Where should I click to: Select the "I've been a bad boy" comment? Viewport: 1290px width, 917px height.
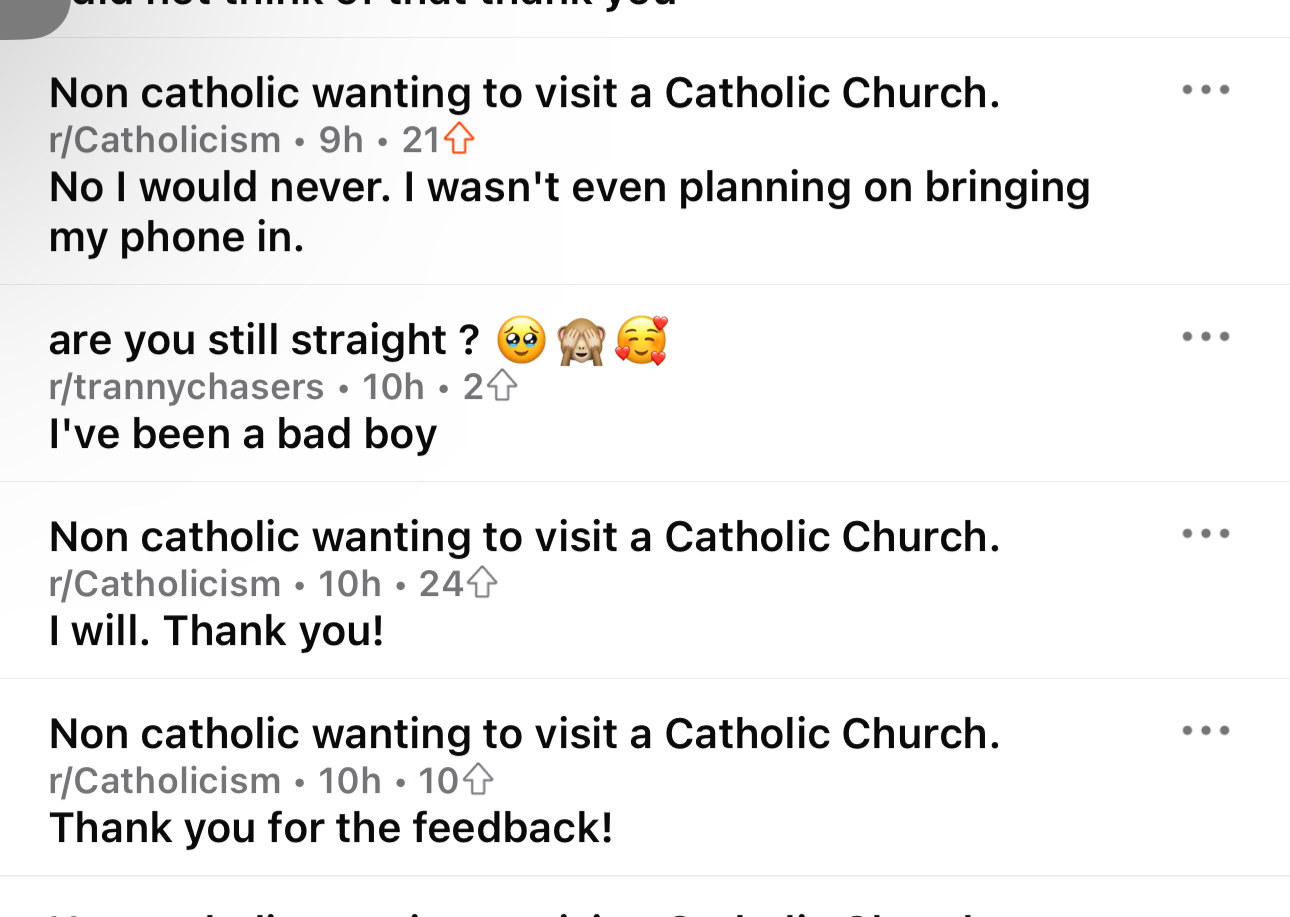click(x=243, y=434)
